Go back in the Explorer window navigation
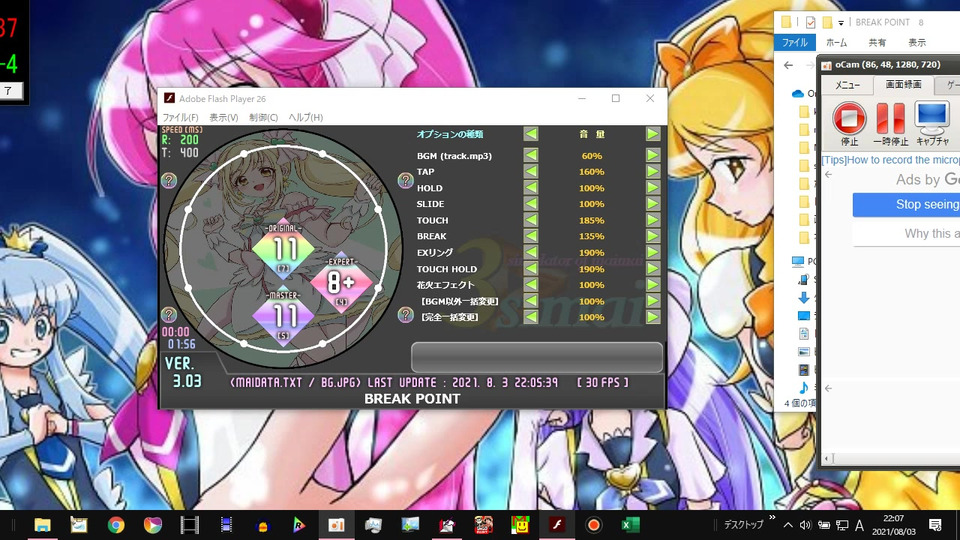 coord(789,65)
